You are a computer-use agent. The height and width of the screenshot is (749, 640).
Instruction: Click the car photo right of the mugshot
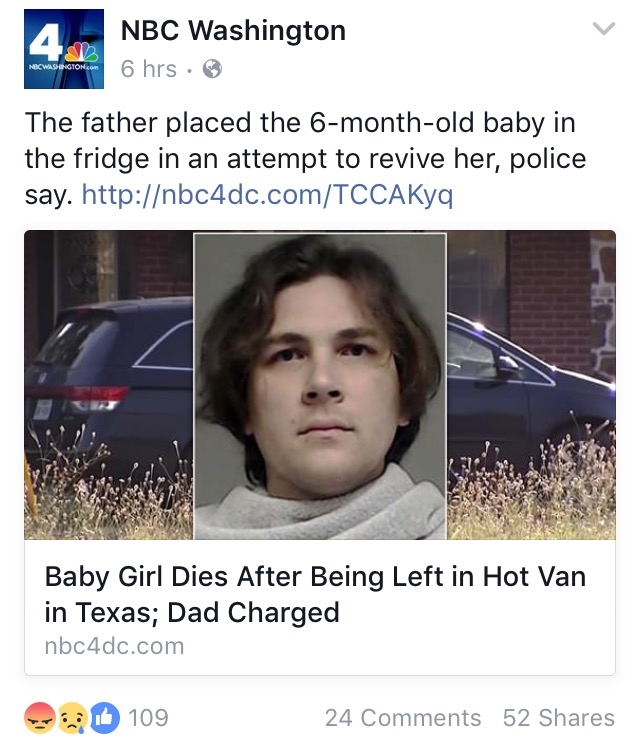pos(531,385)
